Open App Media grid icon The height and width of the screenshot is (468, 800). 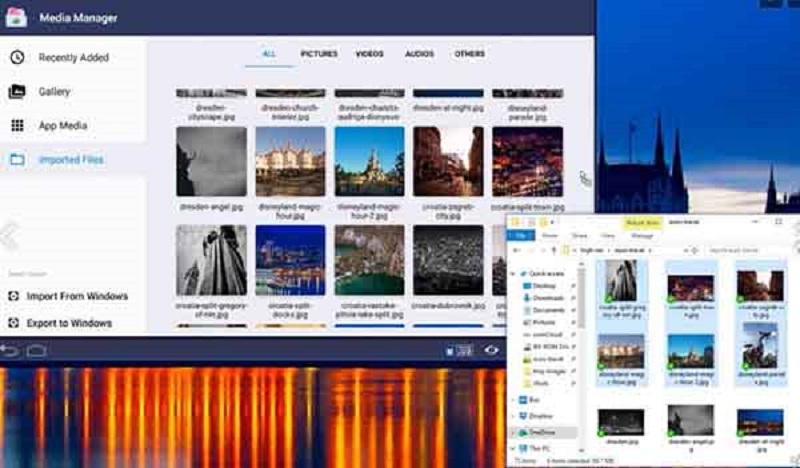pos(17,126)
